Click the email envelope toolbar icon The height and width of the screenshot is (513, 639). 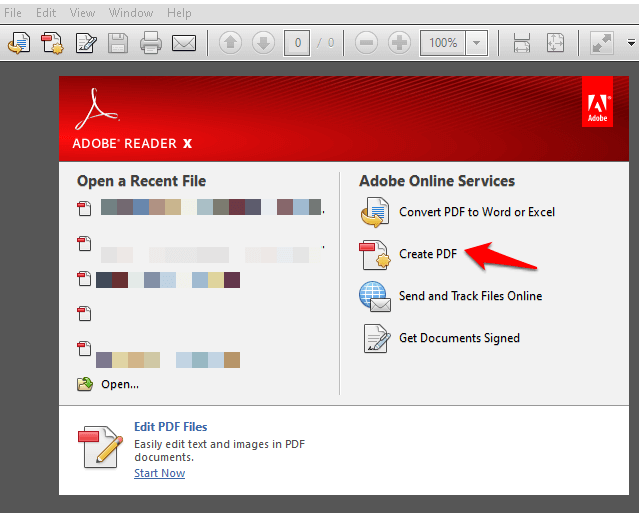183,44
